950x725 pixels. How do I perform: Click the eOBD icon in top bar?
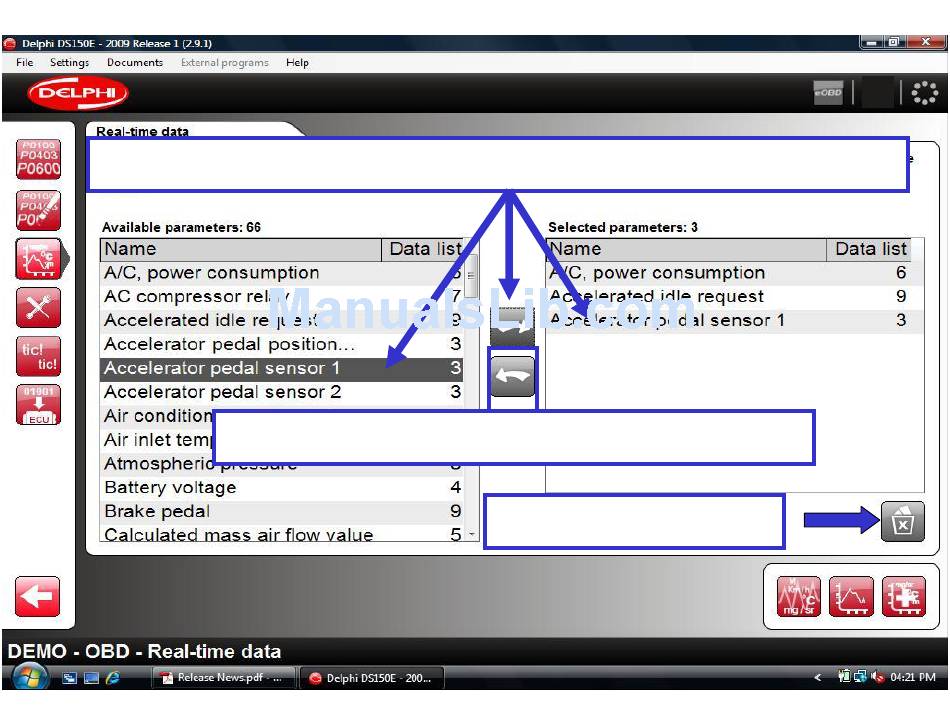coord(828,93)
